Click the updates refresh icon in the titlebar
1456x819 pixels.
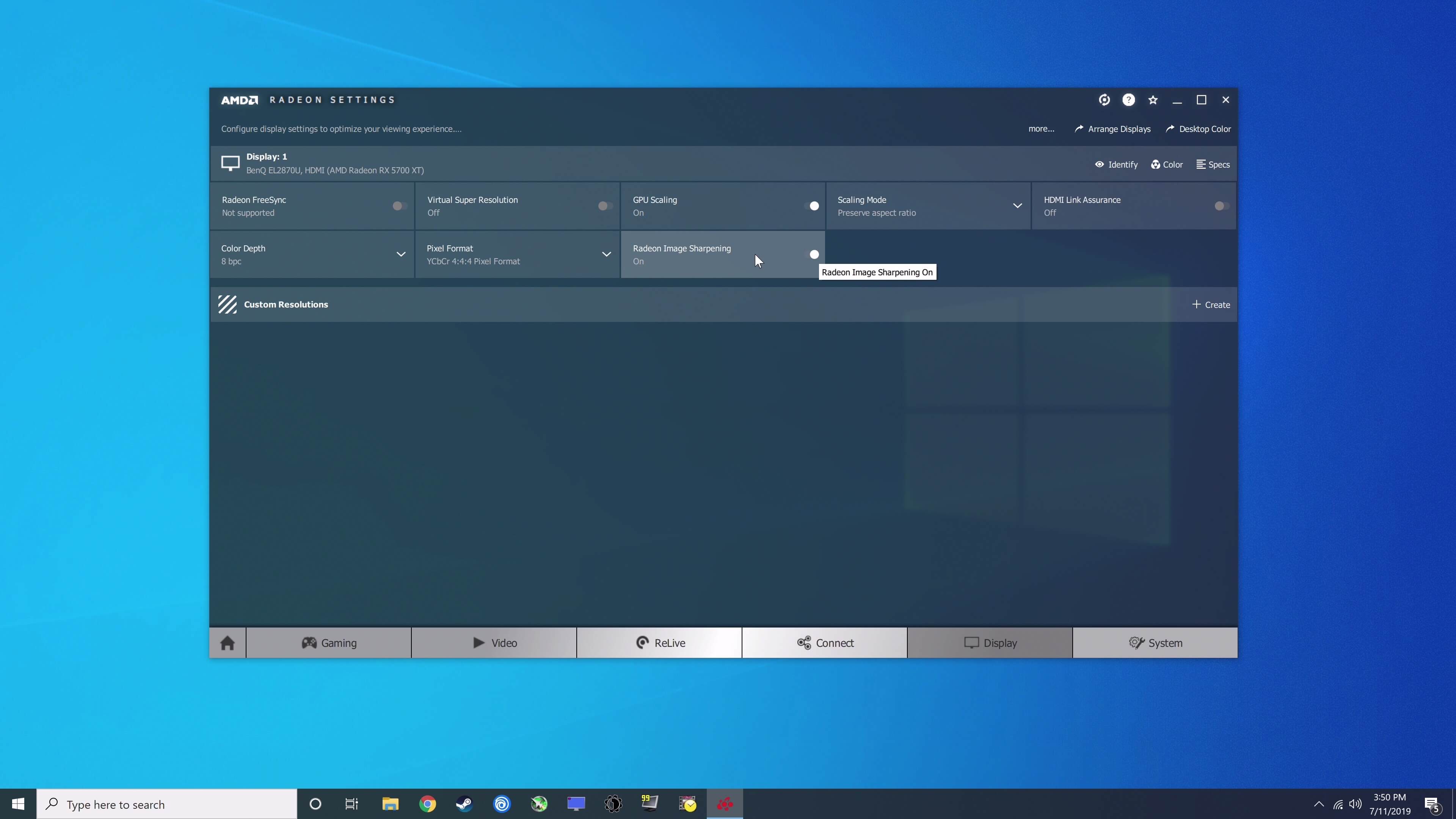1105,99
